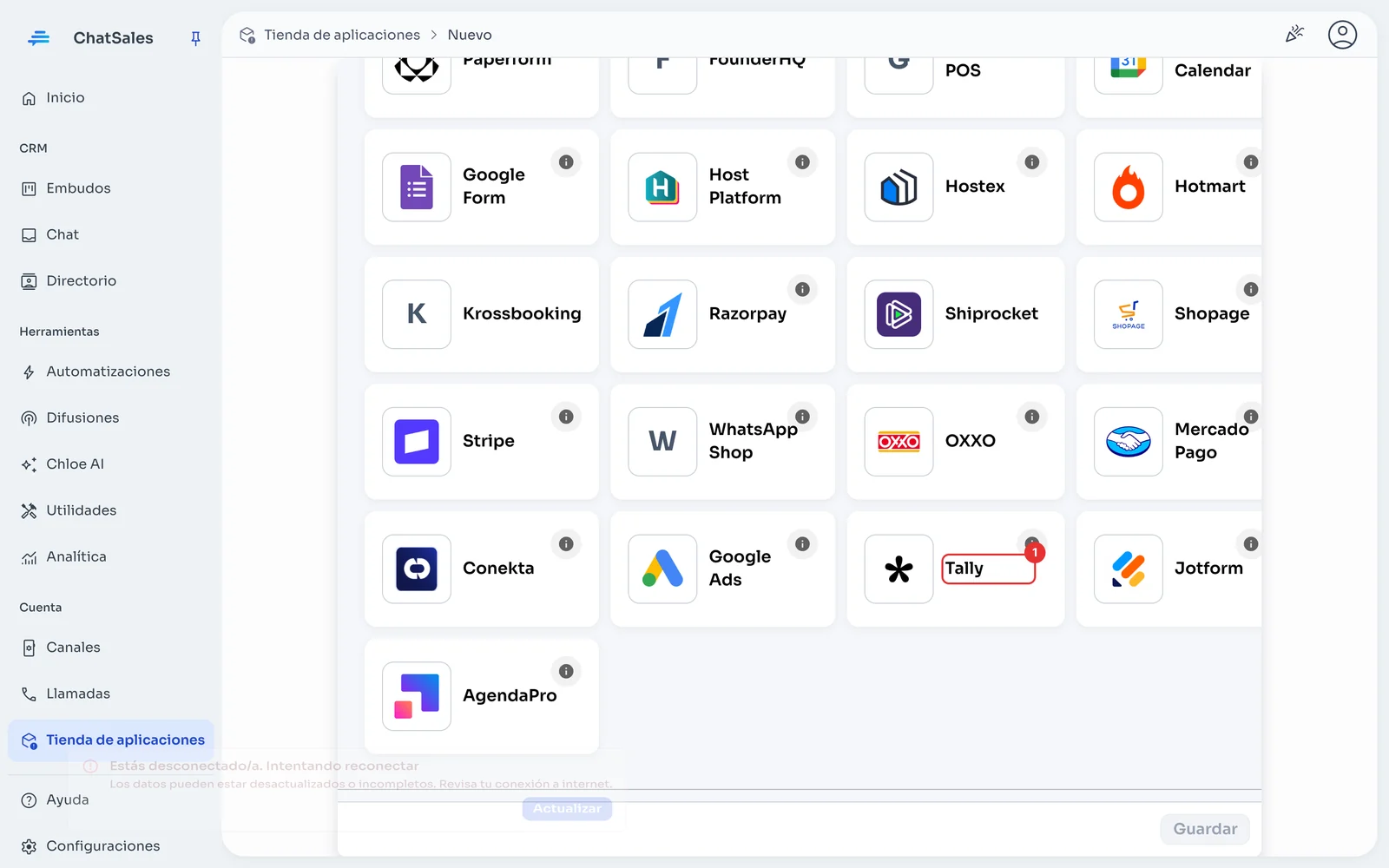
Task: Click the Mercado Pago handshake icon
Action: point(1128,442)
